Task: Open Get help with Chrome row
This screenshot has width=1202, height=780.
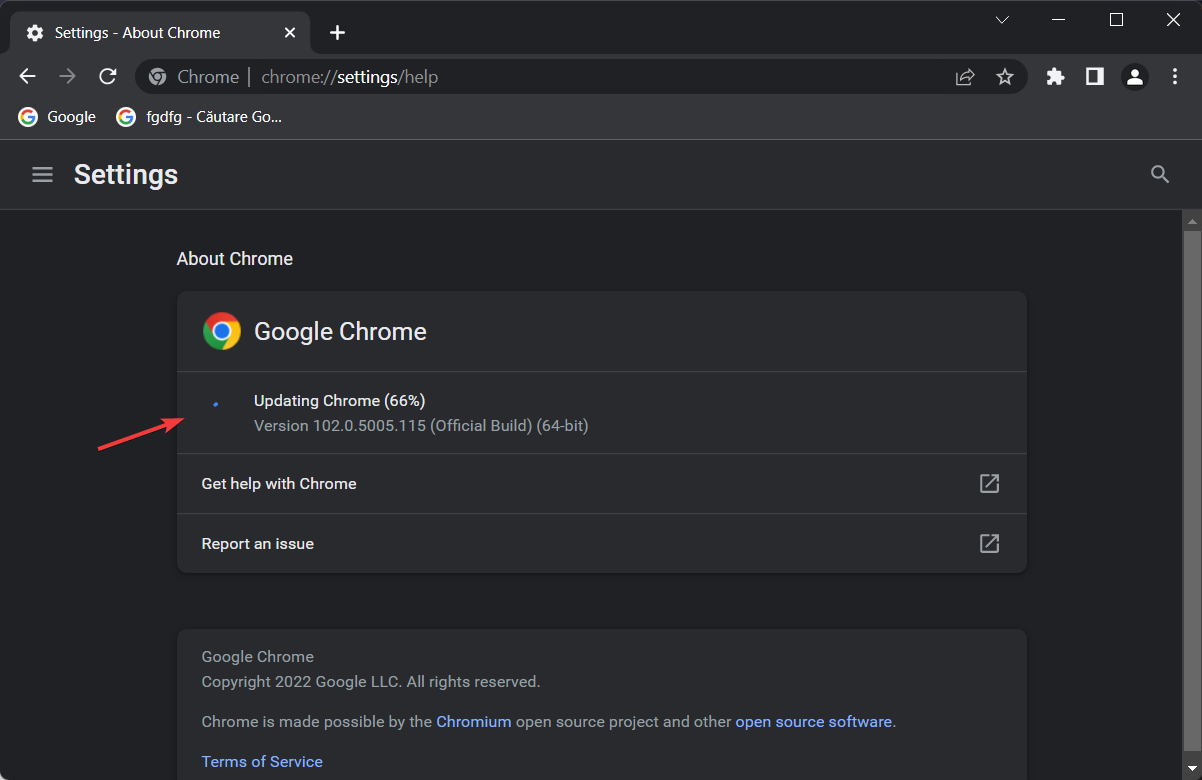Action: pos(602,484)
